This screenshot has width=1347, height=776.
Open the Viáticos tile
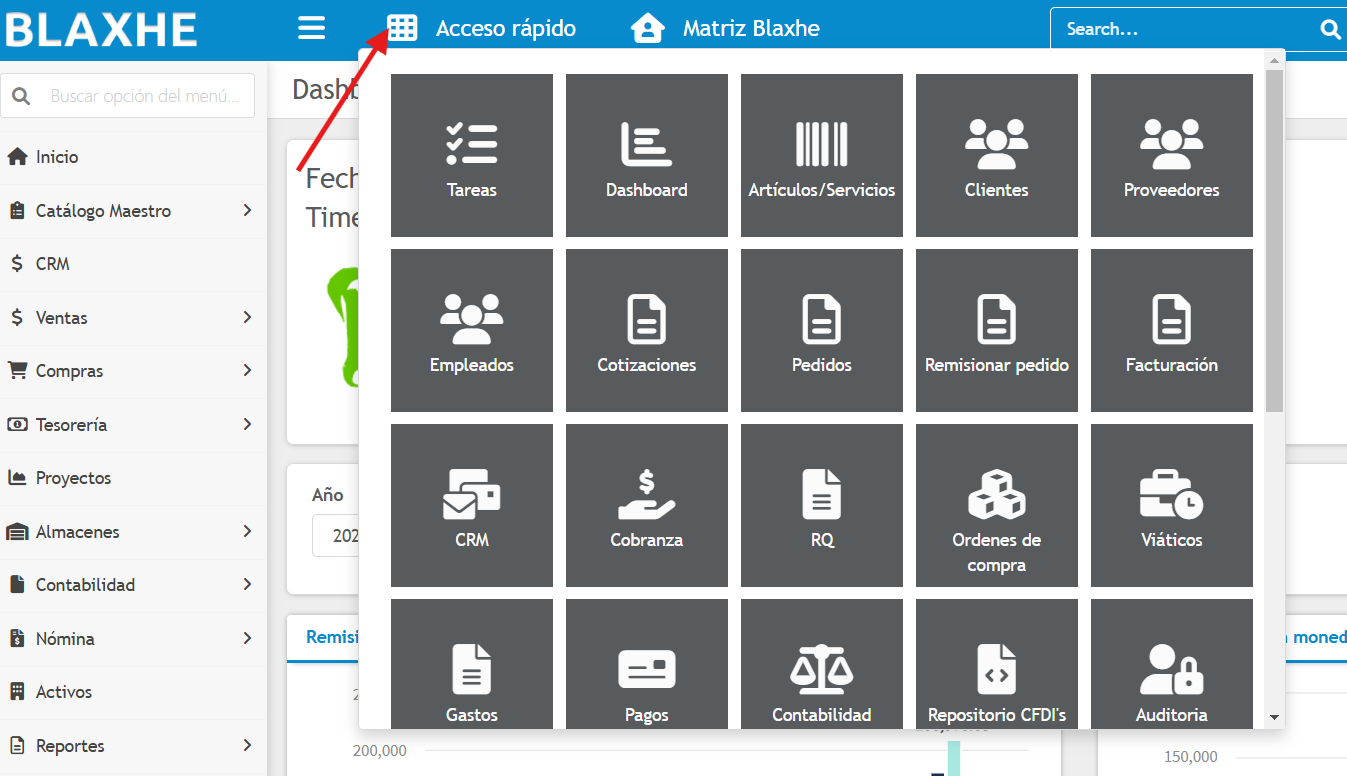1172,505
